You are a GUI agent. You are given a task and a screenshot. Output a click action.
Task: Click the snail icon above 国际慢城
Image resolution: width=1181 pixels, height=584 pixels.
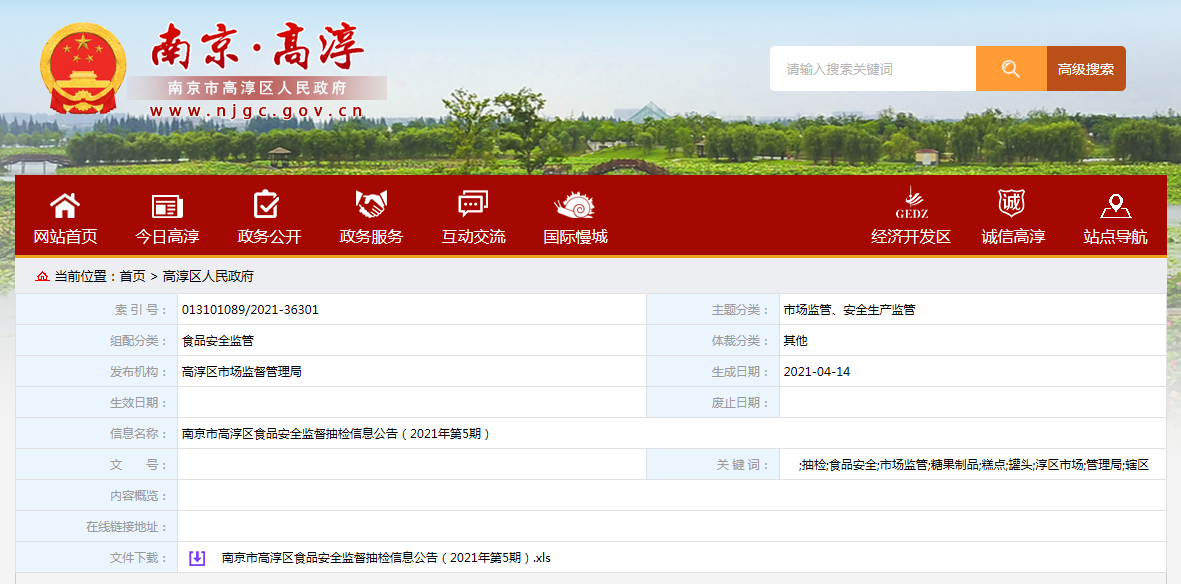575,205
